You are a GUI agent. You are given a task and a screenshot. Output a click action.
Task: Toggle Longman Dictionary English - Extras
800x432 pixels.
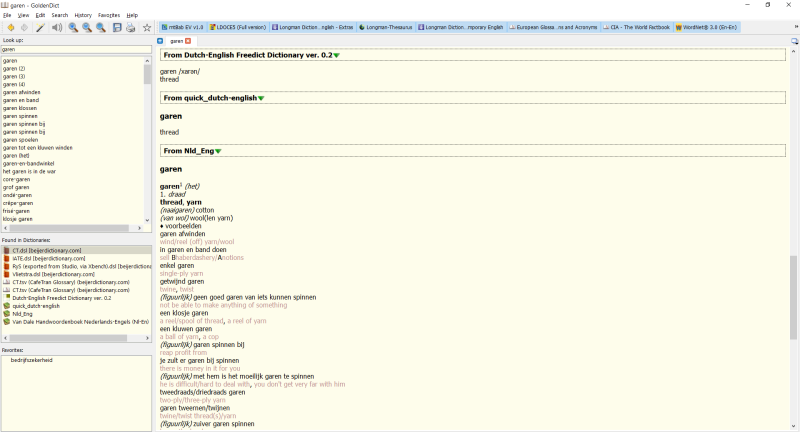(312, 27)
